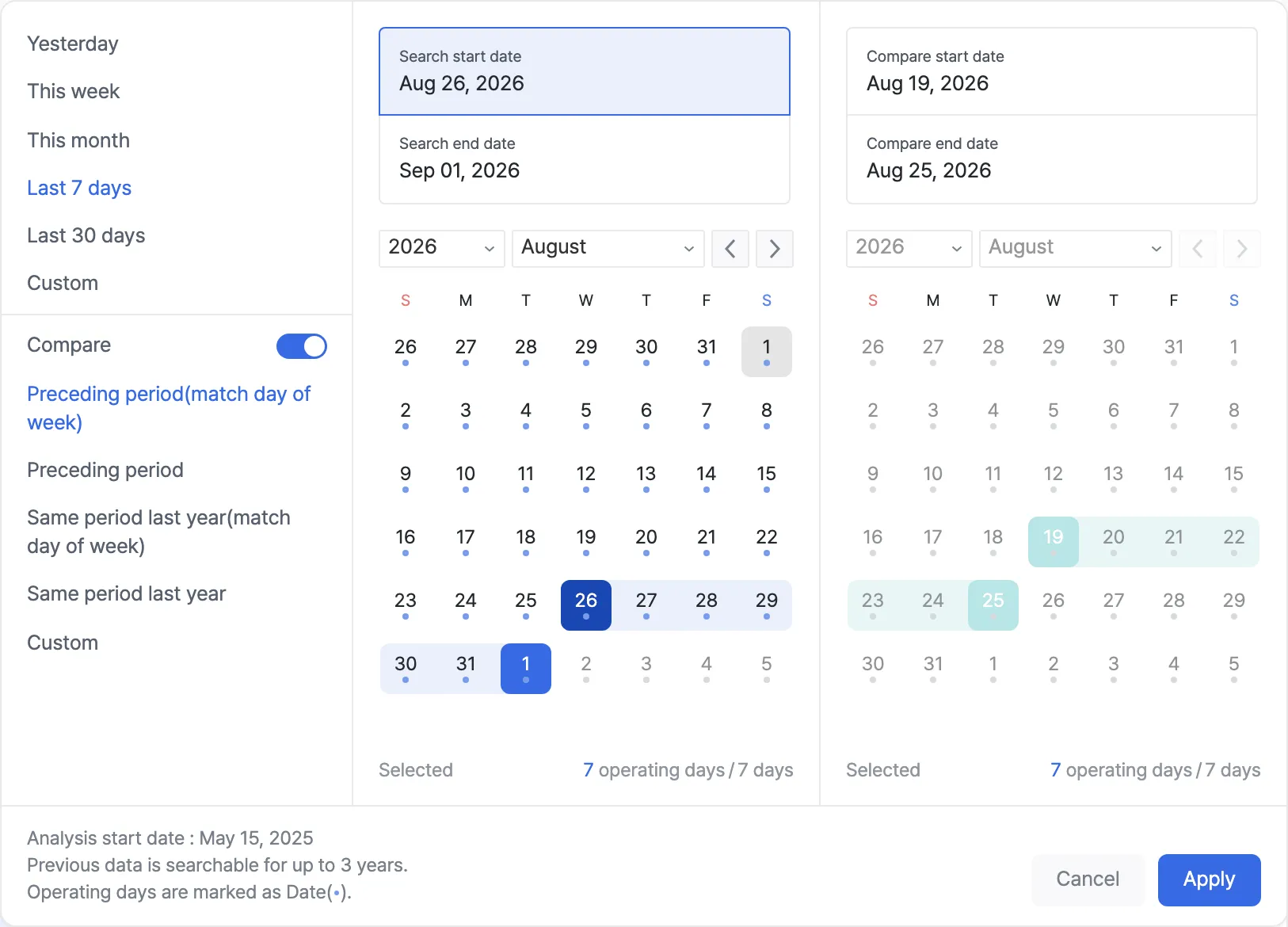
Task: Pick August 25 end date in compare calendar
Action: [993, 605]
